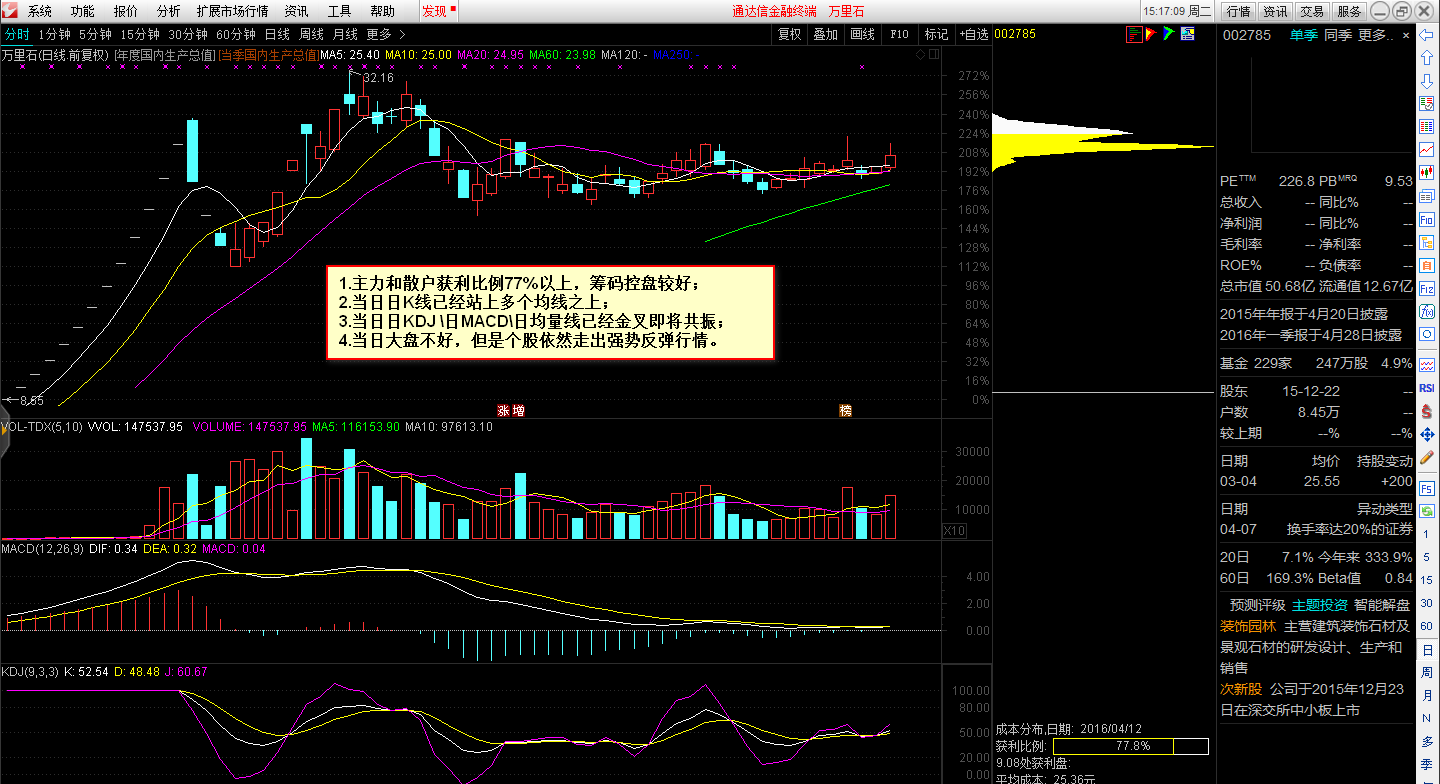The height and width of the screenshot is (784, 1440).
Task: Click the 标记 mark button
Action: point(936,34)
